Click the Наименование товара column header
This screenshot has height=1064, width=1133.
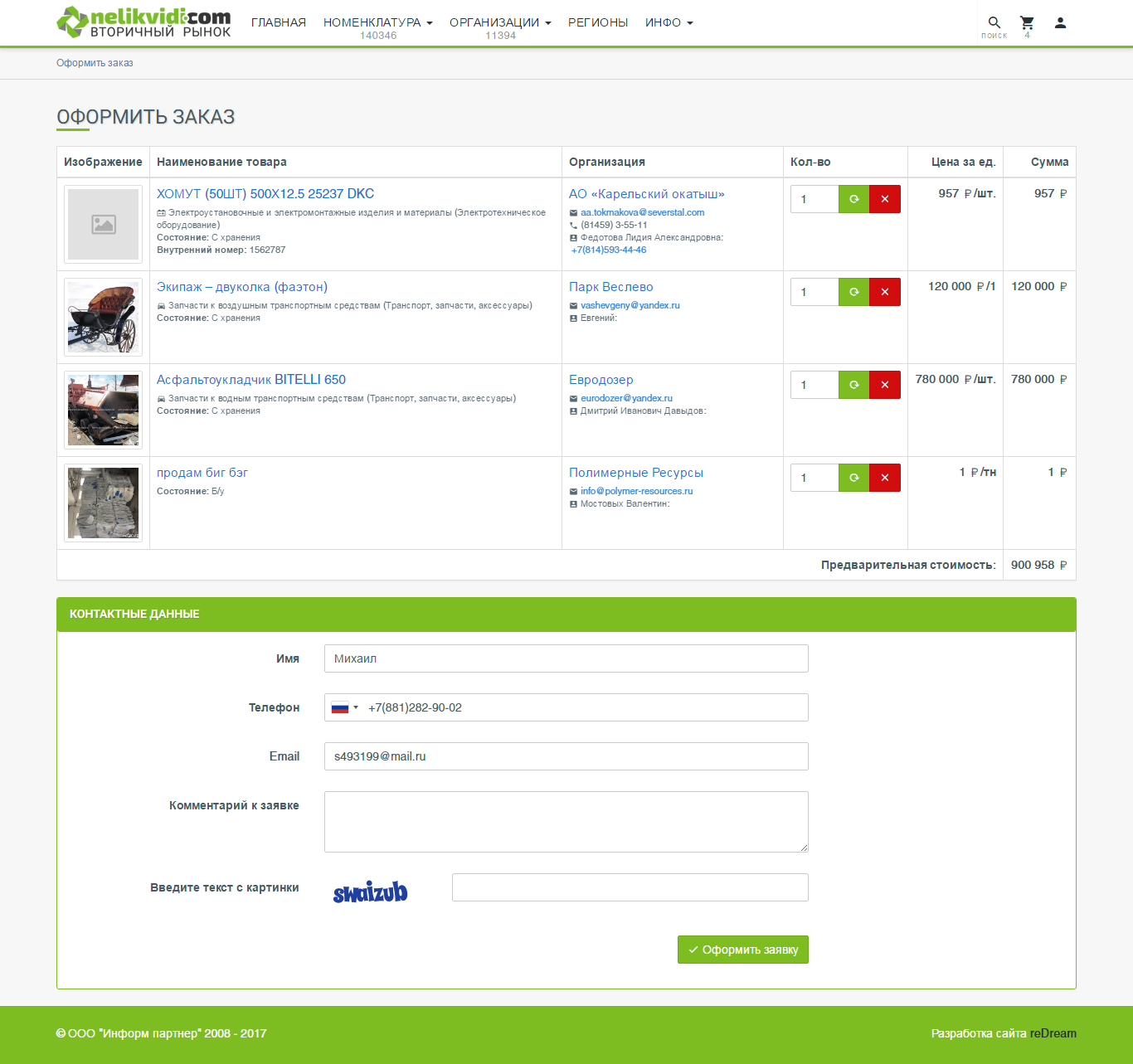[221, 162]
